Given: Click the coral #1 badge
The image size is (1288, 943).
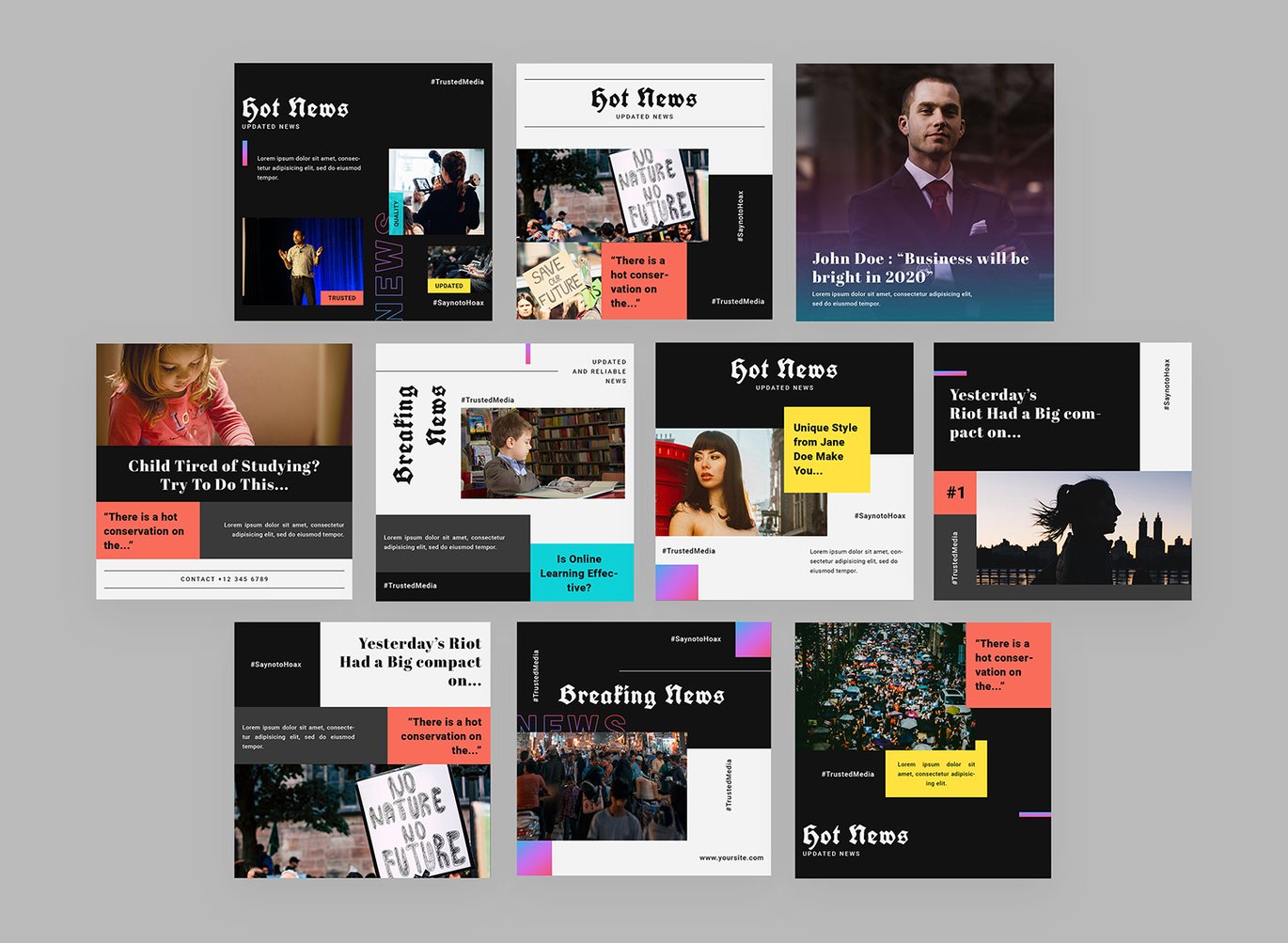Looking at the screenshot, I should pyautogui.click(x=955, y=493).
